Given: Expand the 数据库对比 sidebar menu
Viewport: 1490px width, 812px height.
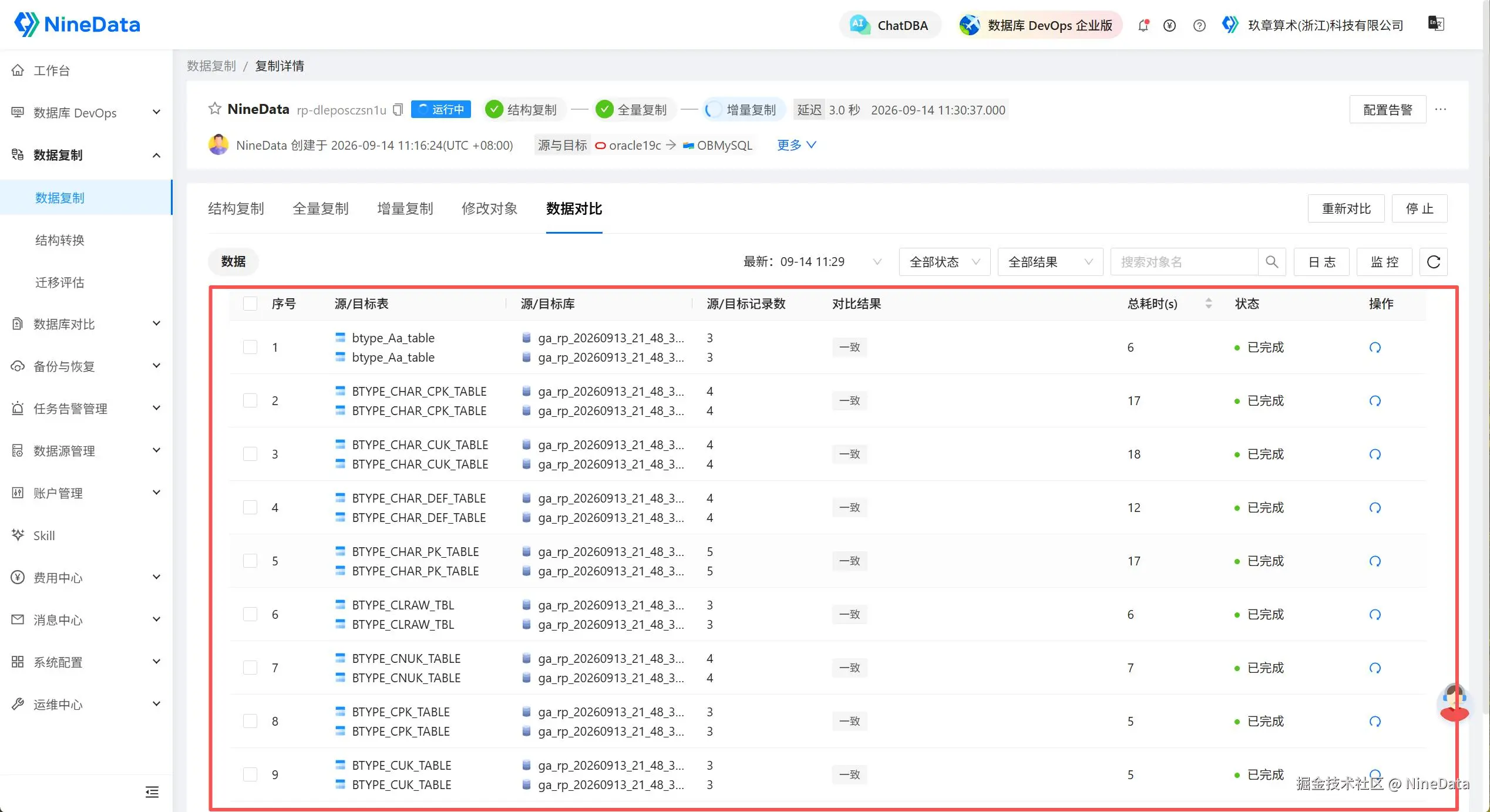Looking at the screenshot, I should 86,324.
